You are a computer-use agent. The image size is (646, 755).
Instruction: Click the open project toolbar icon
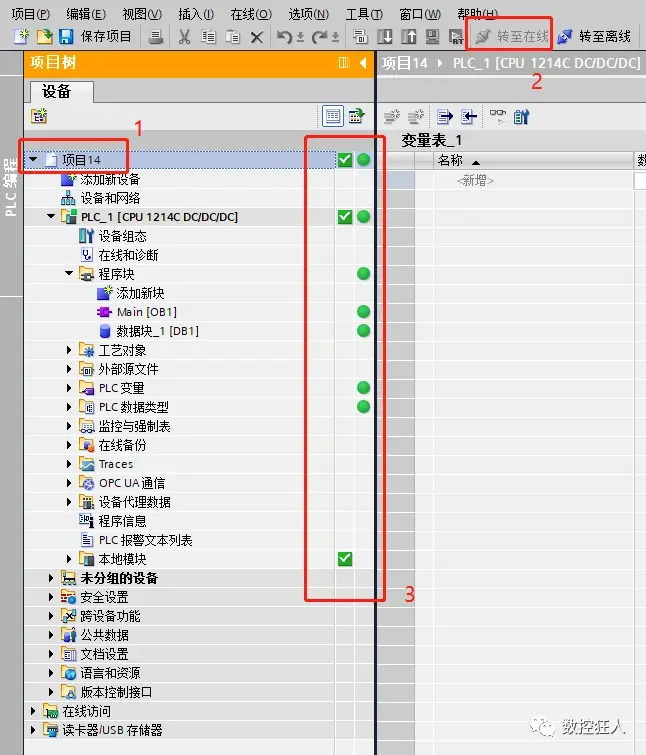(44, 37)
